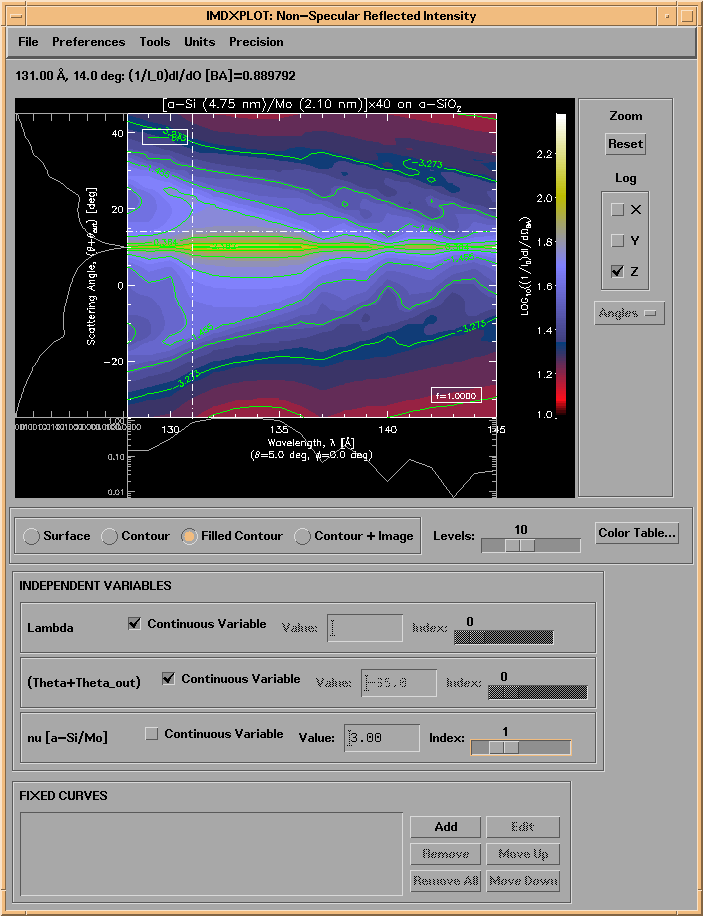
Task: Click the Fixed Curves list box
Action: (211, 853)
